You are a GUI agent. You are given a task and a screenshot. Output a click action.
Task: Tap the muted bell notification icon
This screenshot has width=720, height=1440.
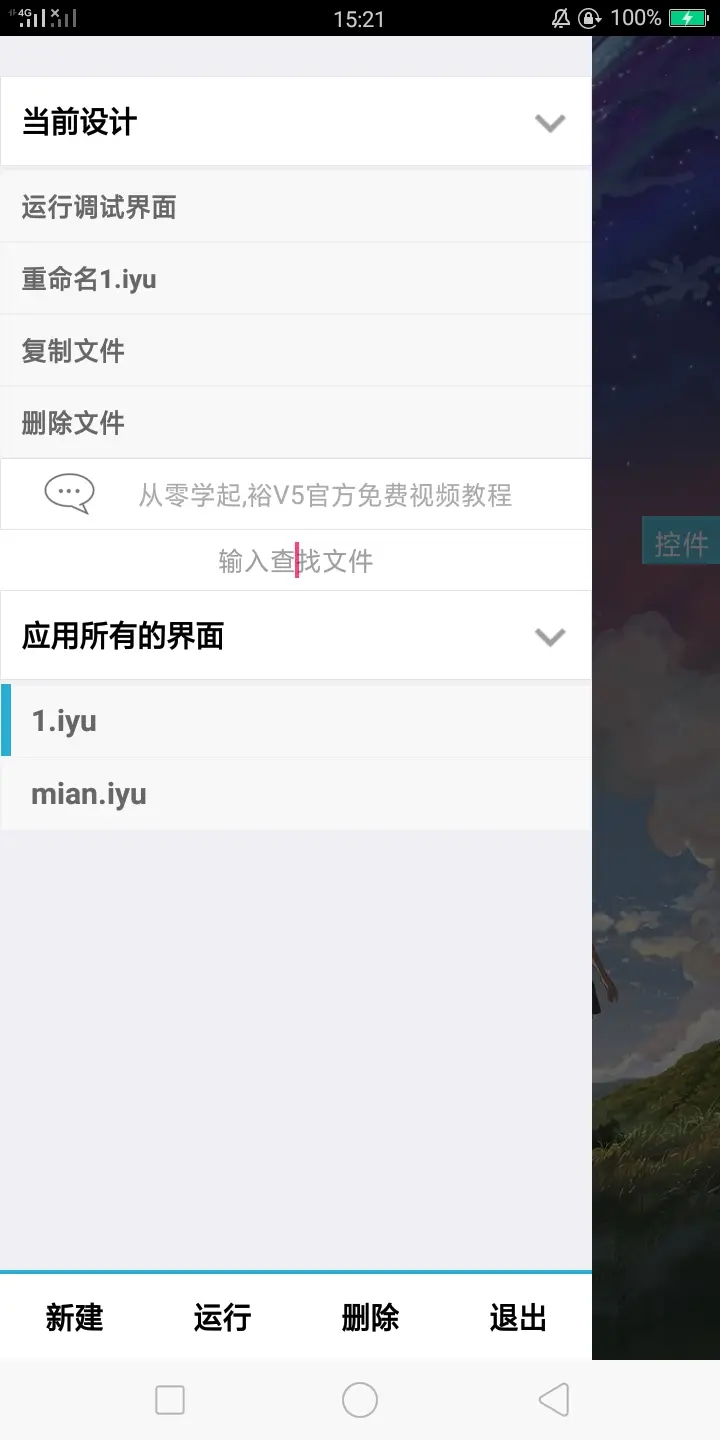pos(561,18)
